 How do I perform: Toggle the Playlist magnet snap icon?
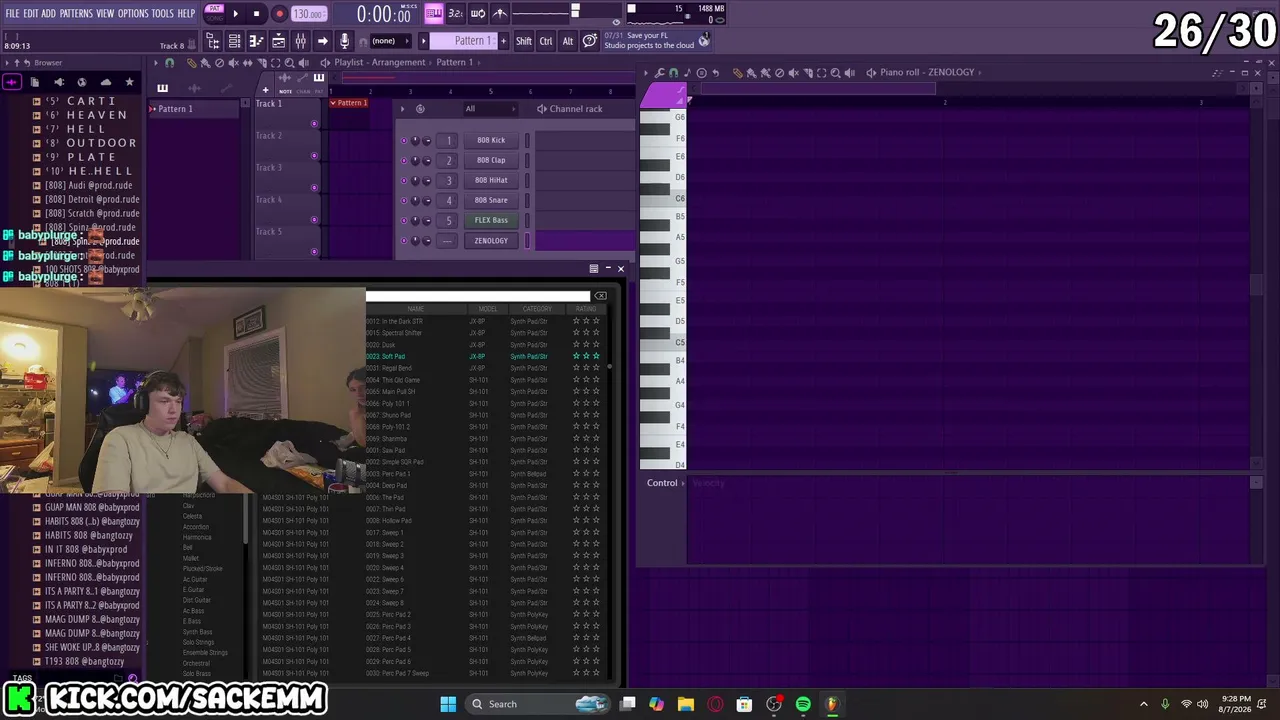point(169,63)
